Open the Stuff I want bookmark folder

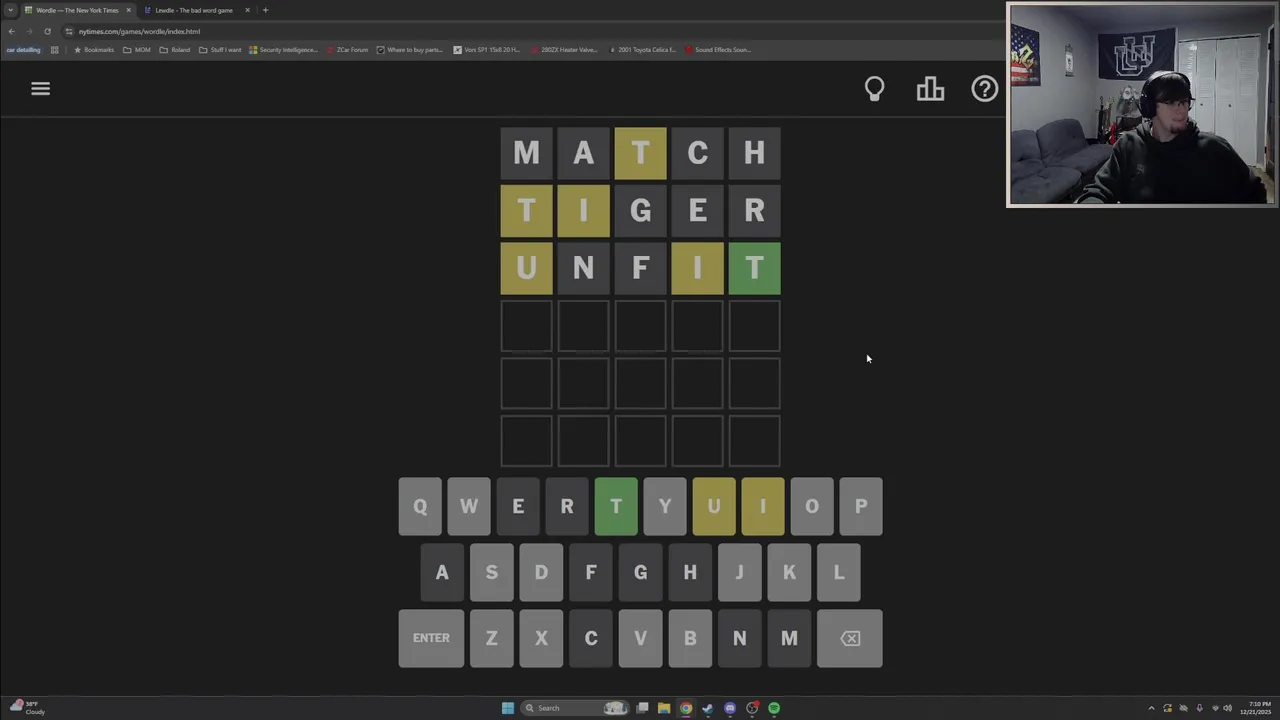pyautogui.click(x=220, y=50)
